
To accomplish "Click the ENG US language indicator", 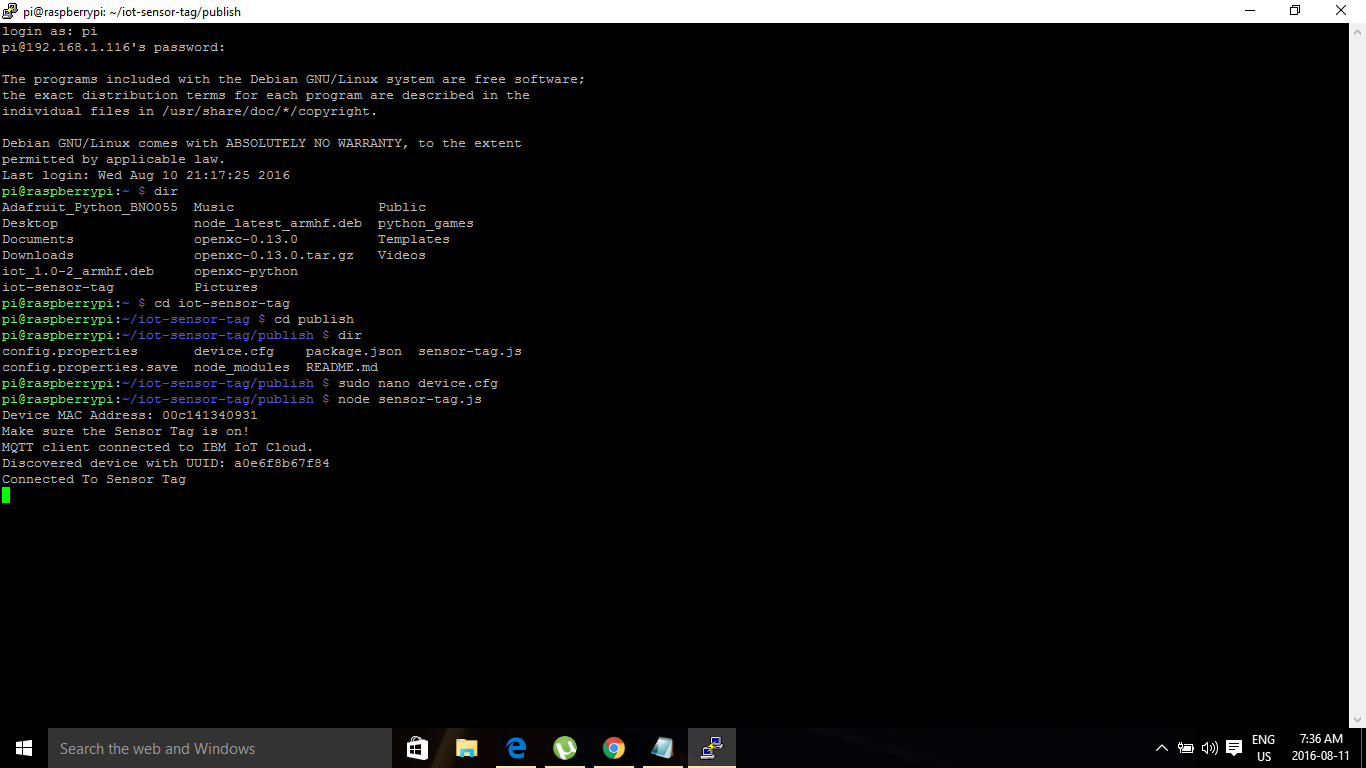I will tap(1264, 748).
